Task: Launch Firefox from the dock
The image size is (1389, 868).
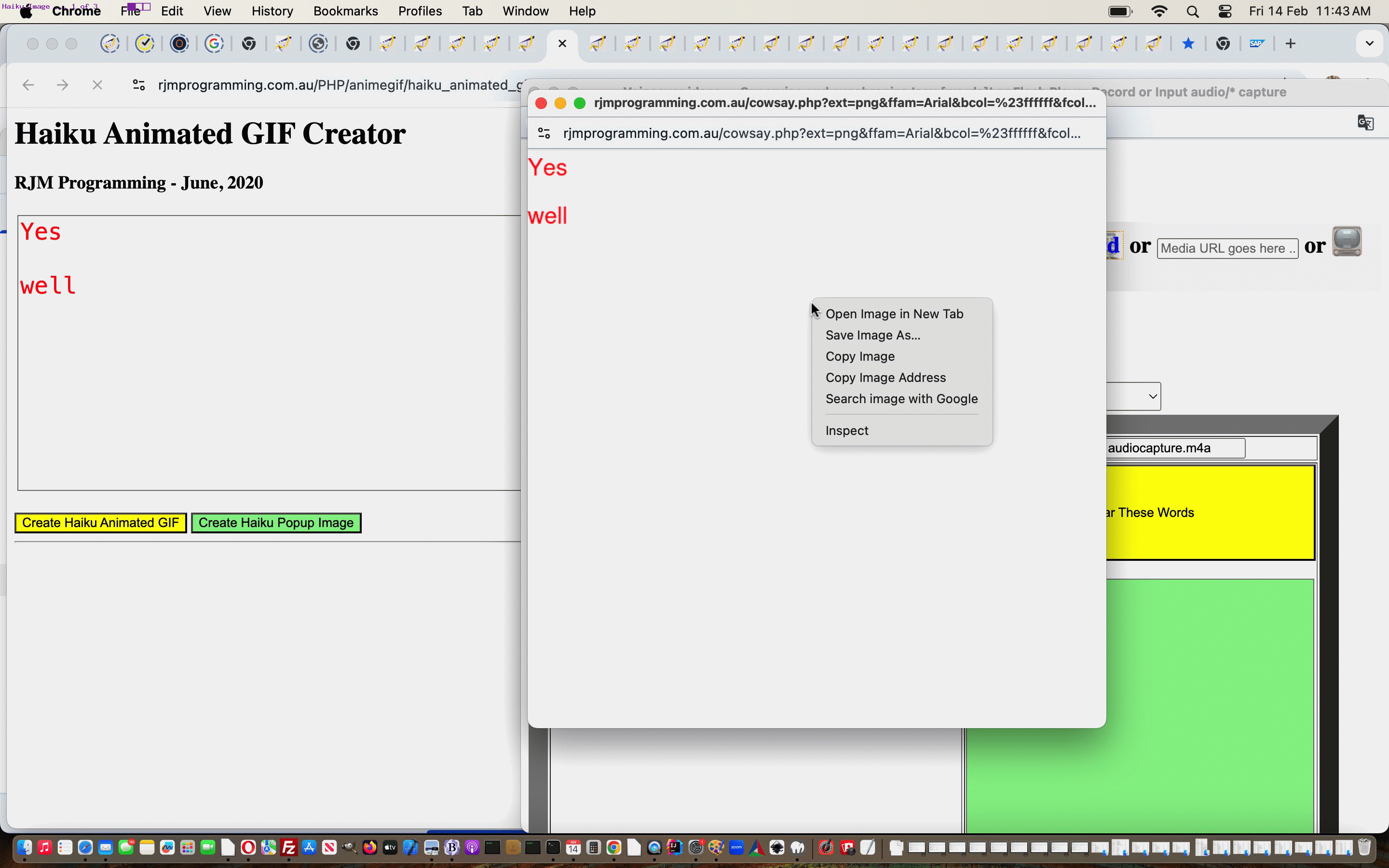Action: point(370,847)
